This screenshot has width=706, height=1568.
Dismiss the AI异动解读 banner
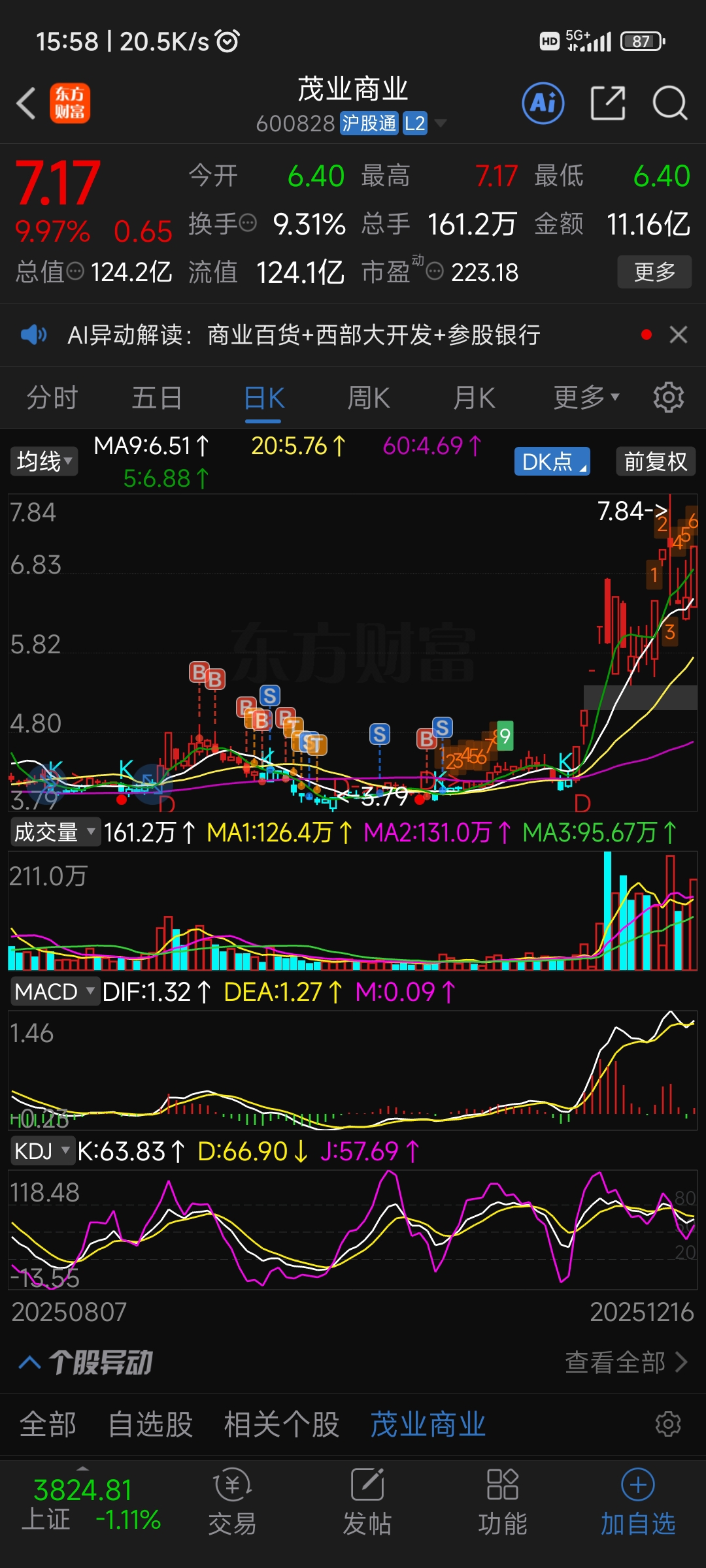pyautogui.click(x=679, y=335)
